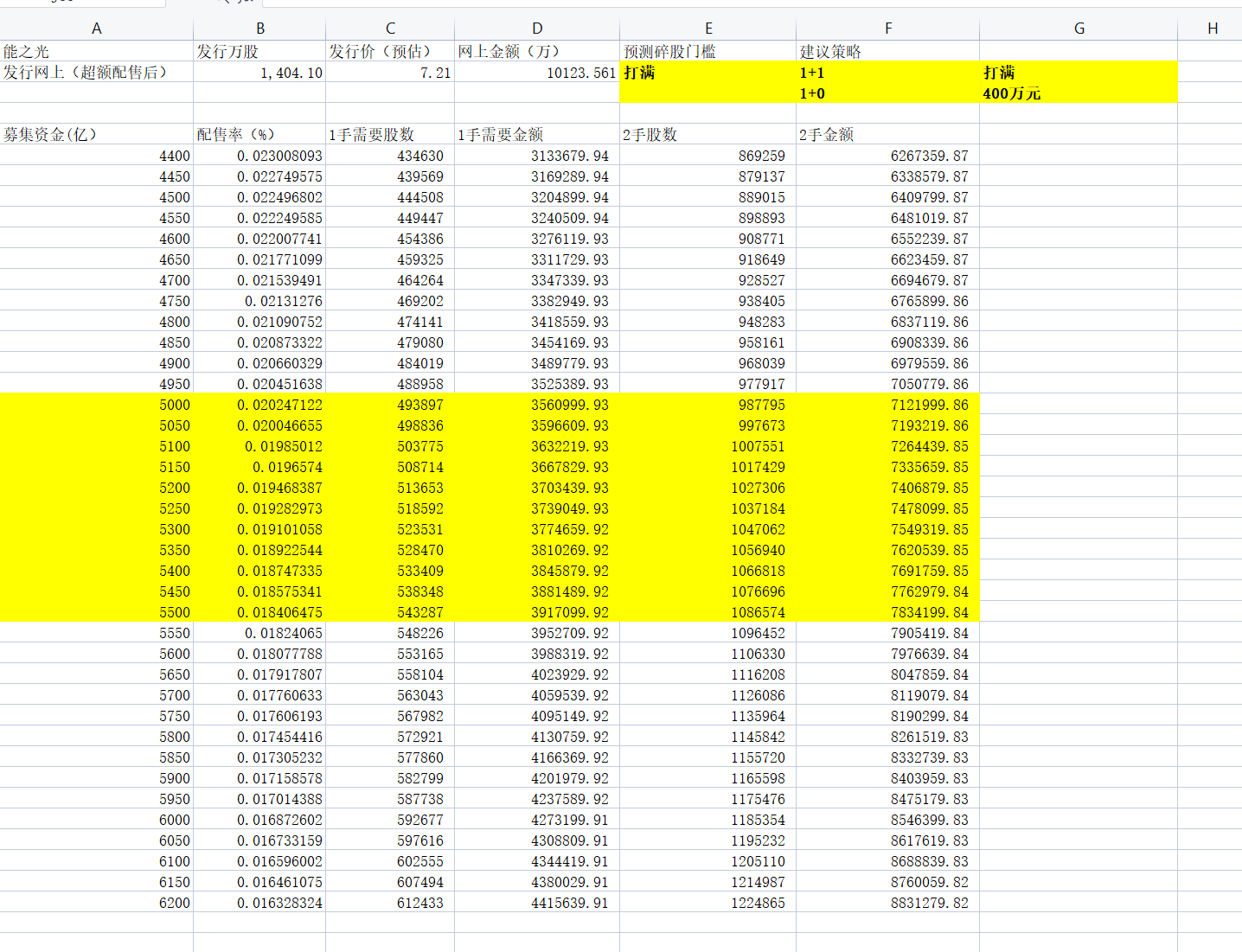1242x952 pixels.
Task: Select cell with value 3988319.92
Action: tap(537, 653)
